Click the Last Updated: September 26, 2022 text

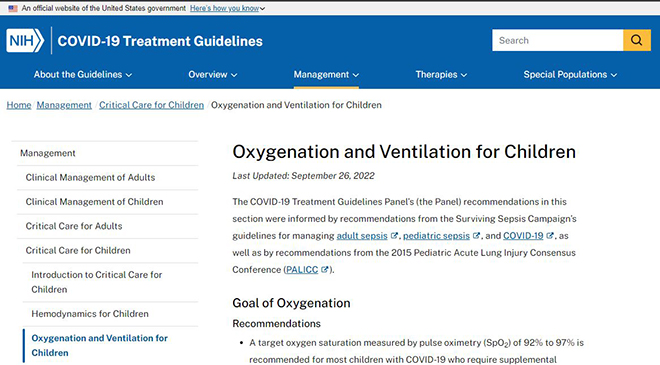pyautogui.click(x=303, y=176)
